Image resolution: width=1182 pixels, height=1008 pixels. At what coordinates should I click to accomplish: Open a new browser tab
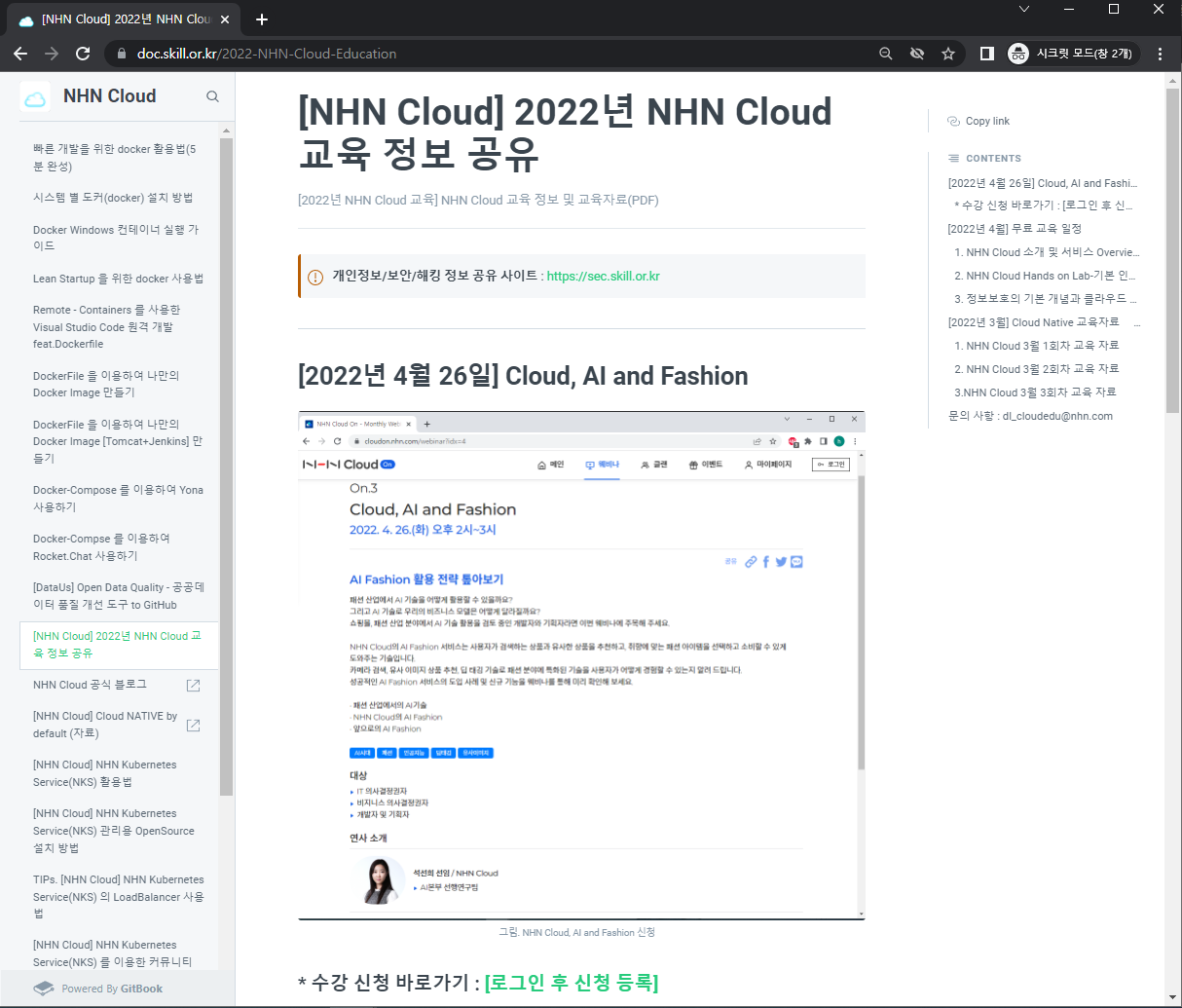262,19
